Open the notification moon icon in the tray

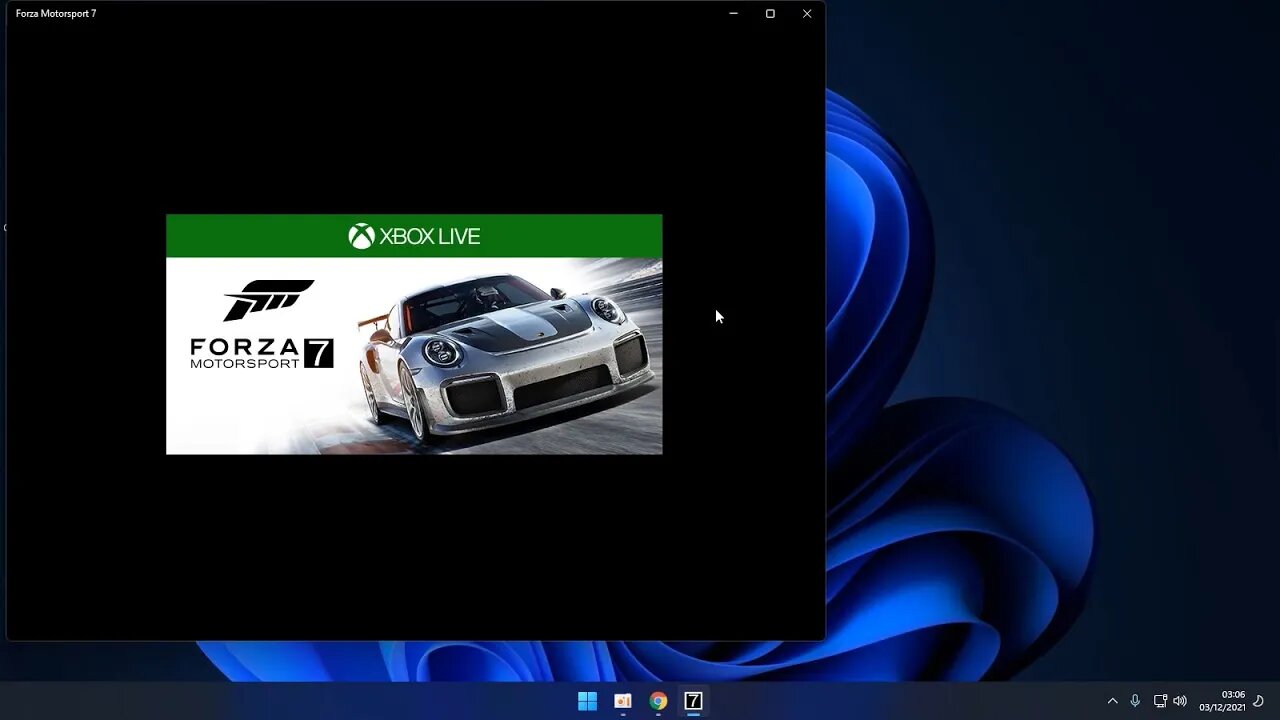(x=1259, y=701)
